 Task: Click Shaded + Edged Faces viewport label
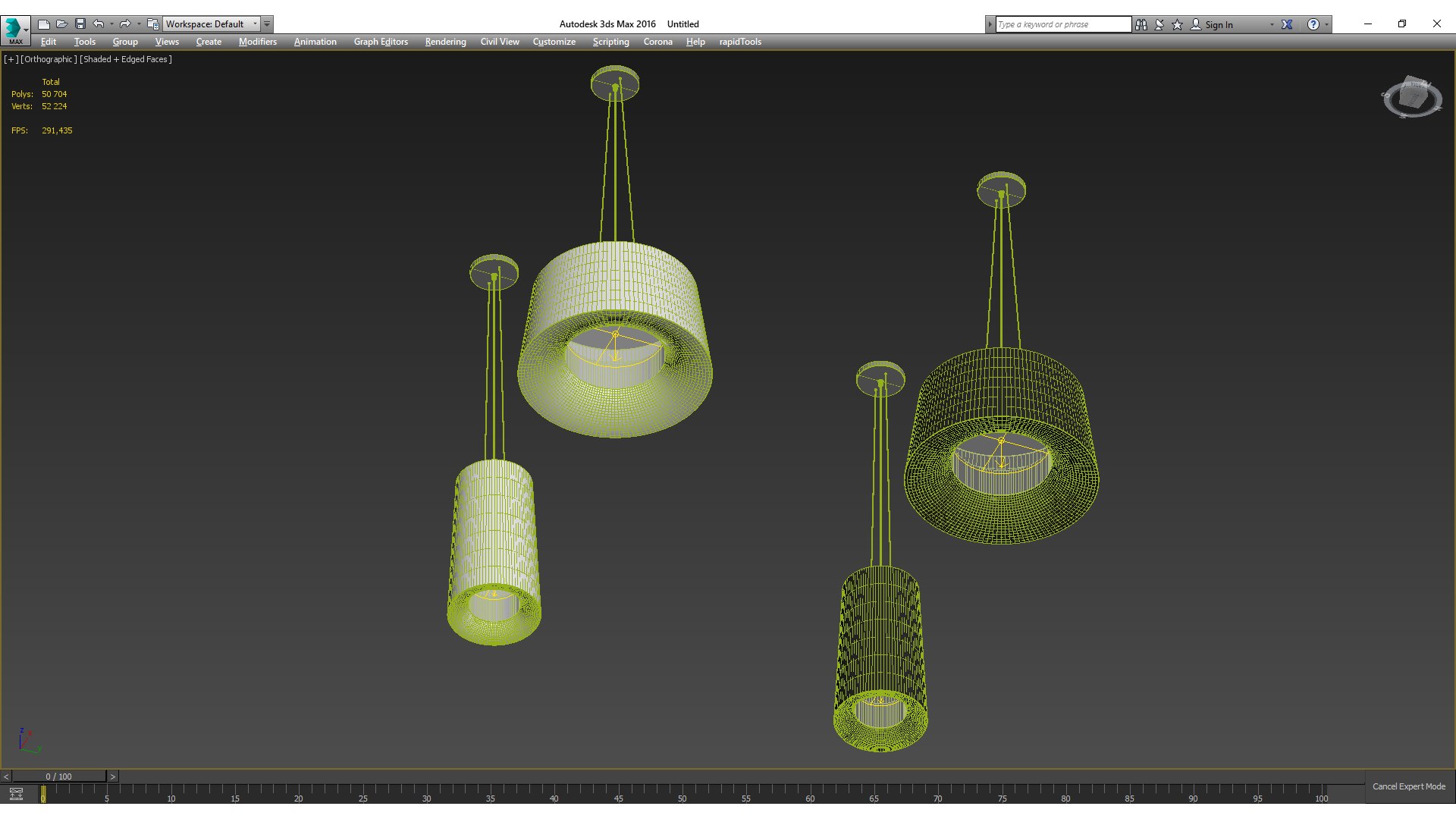(126, 59)
